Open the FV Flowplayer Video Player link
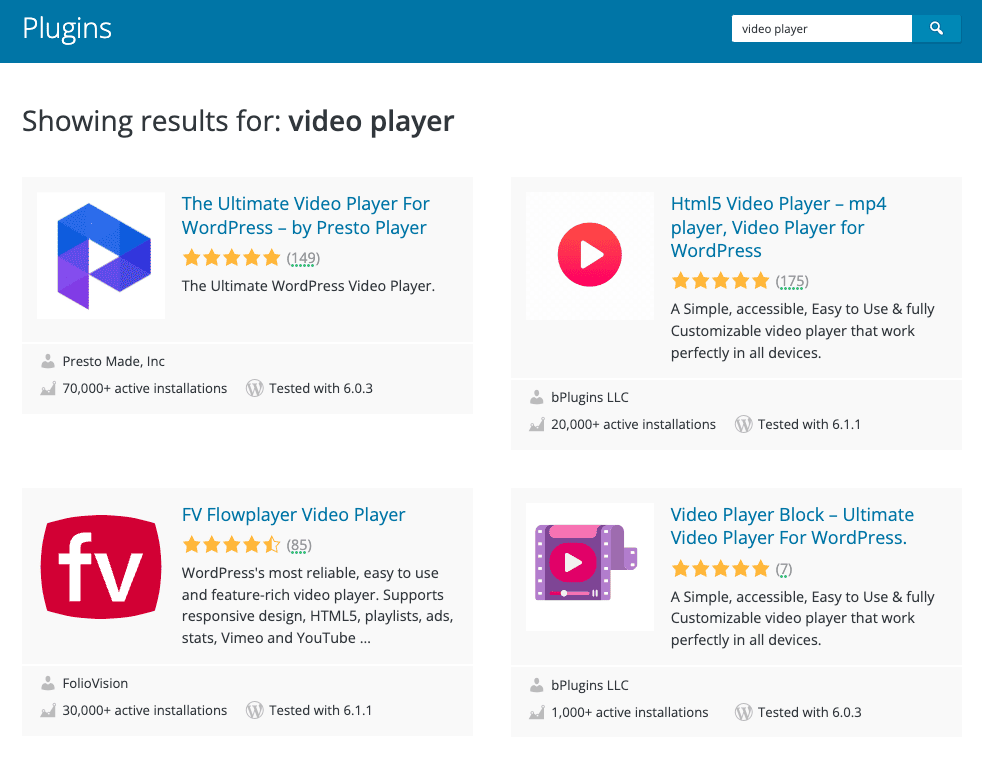The image size is (982, 757). [x=293, y=515]
